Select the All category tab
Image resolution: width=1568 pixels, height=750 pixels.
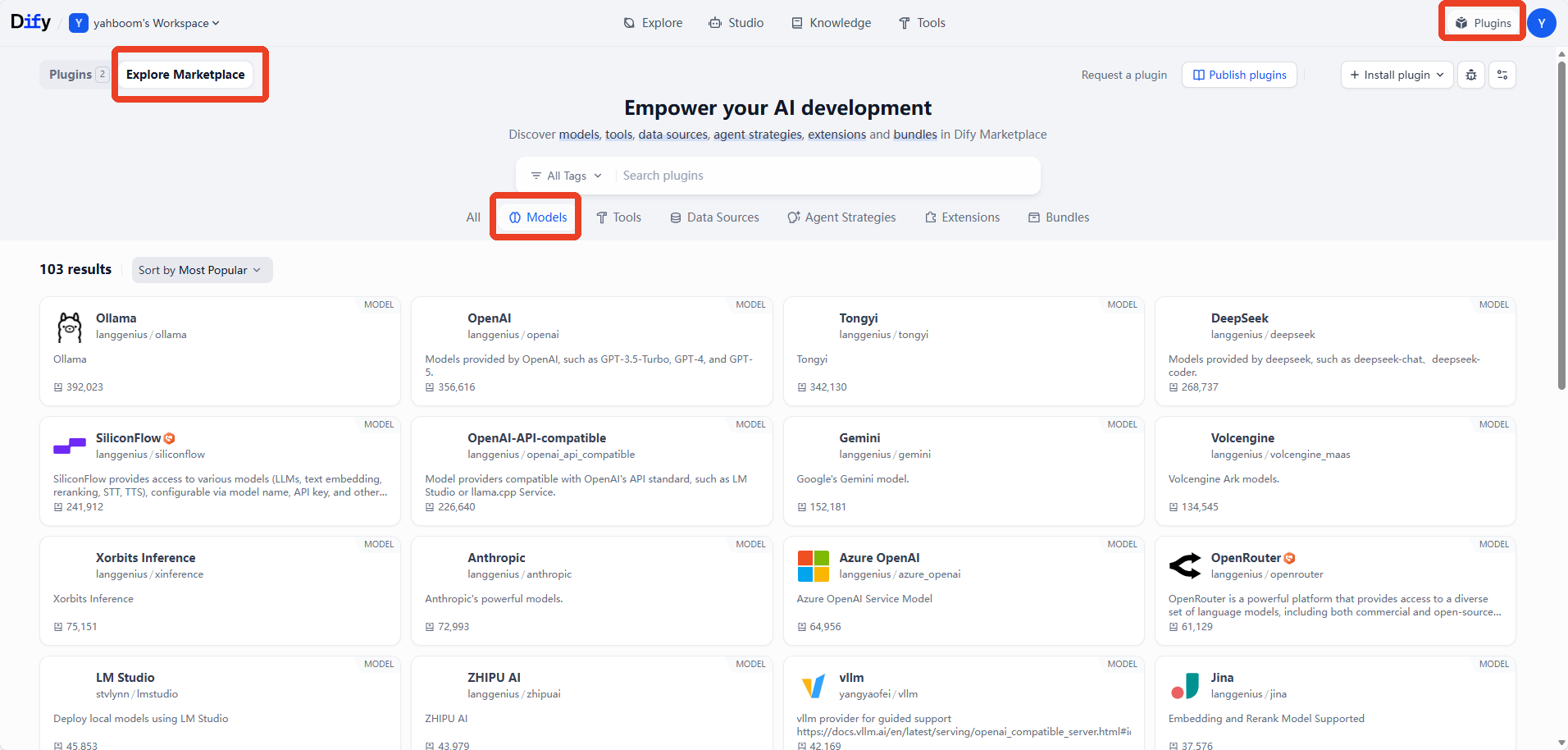473,217
